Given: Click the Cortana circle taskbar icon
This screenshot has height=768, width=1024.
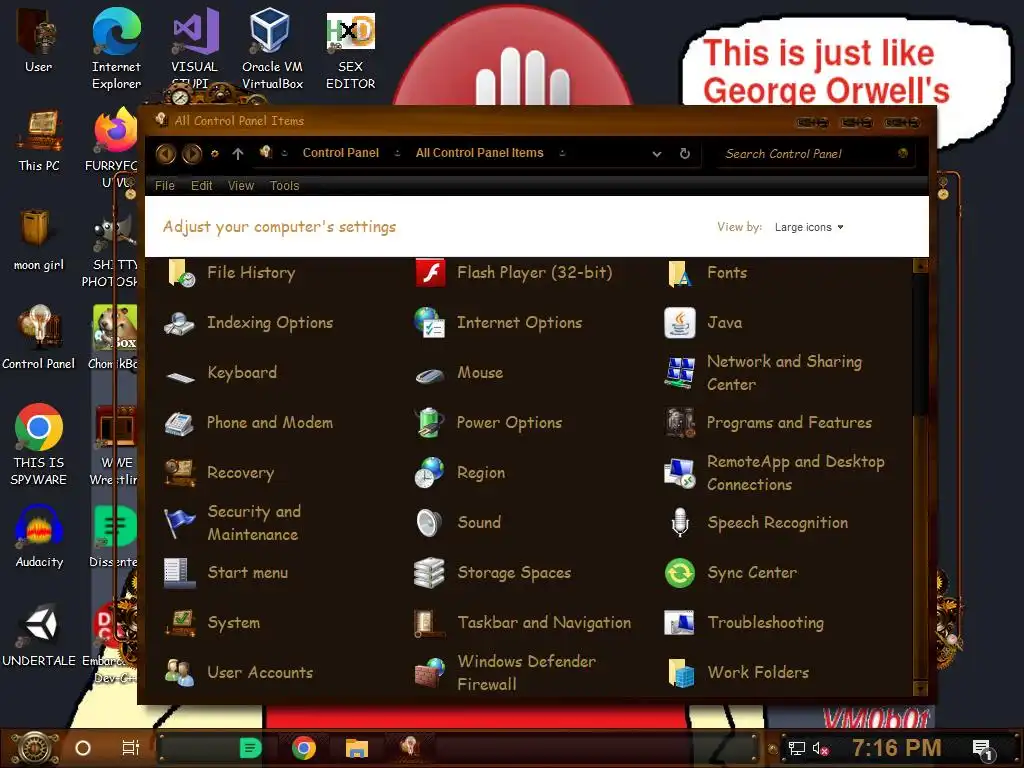Looking at the screenshot, I should pyautogui.click(x=83, y=748).
